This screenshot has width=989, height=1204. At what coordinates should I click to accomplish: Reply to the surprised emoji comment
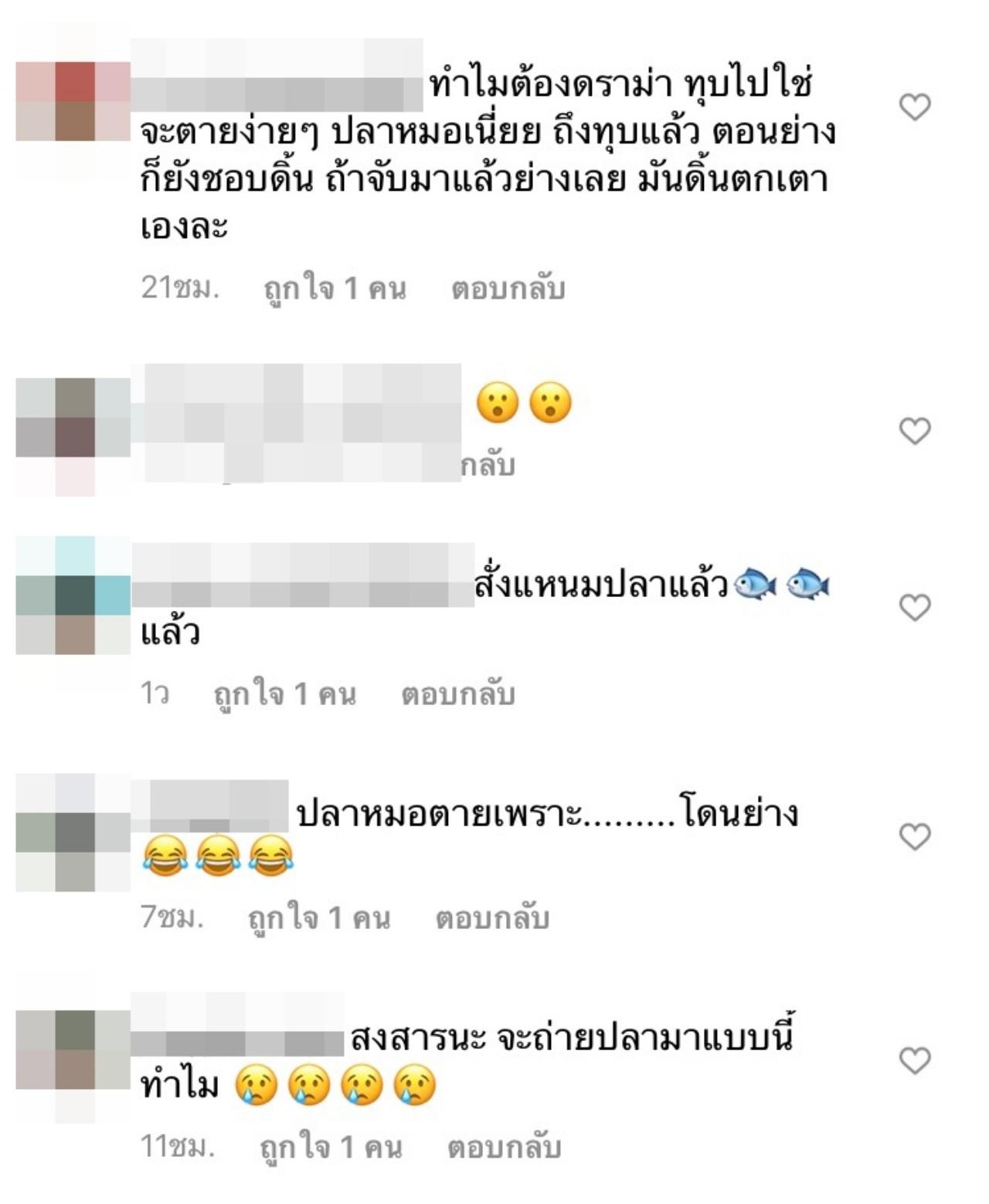(488, 465)
